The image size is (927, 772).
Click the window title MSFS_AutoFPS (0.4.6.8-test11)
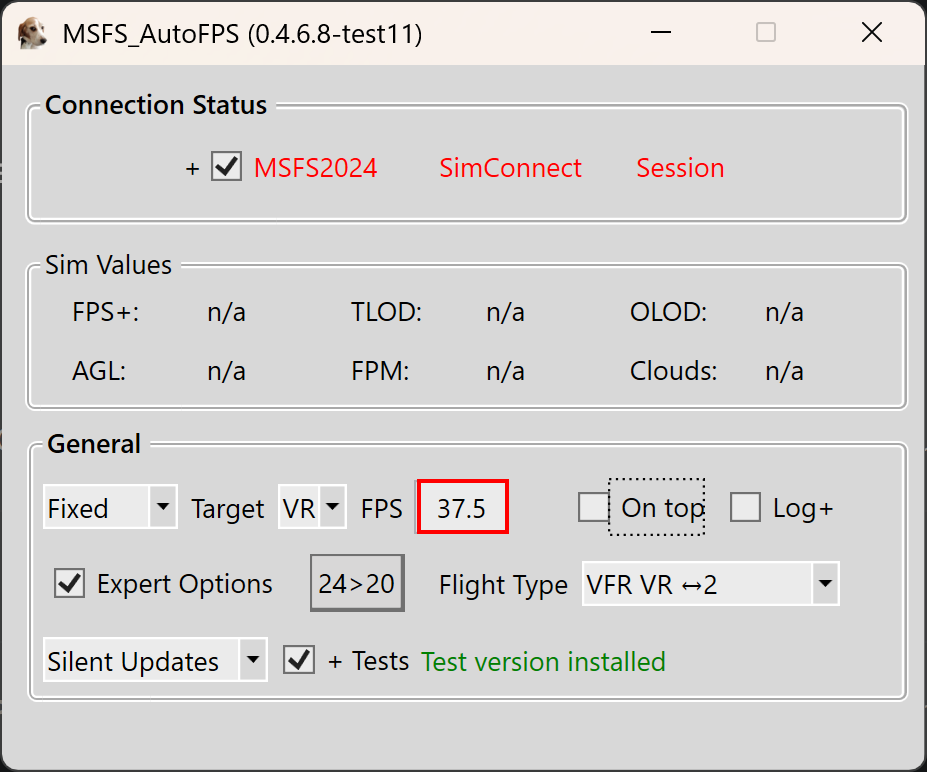[x=242, y=34]
